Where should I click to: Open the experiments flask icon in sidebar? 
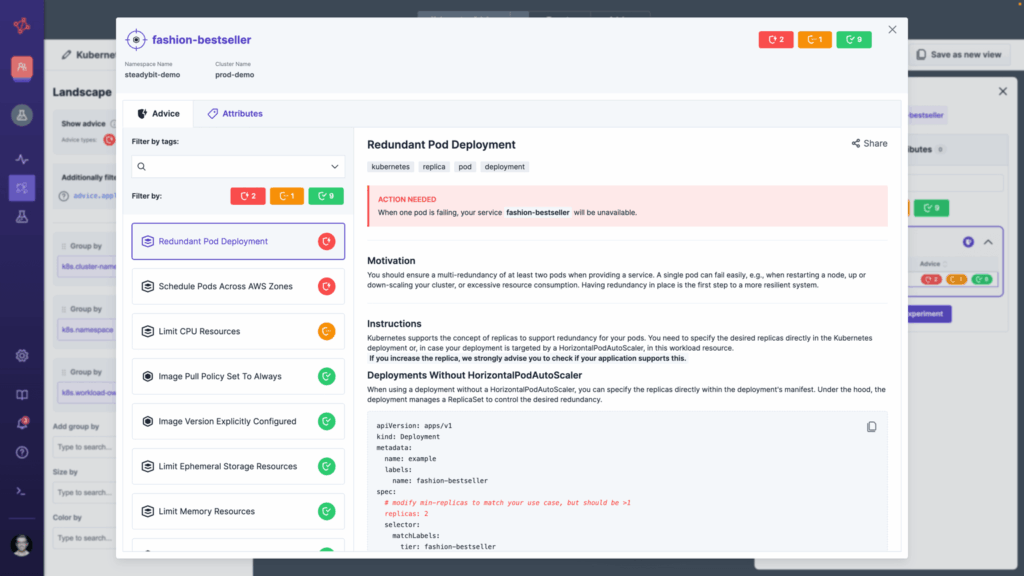tap(22, 216)
